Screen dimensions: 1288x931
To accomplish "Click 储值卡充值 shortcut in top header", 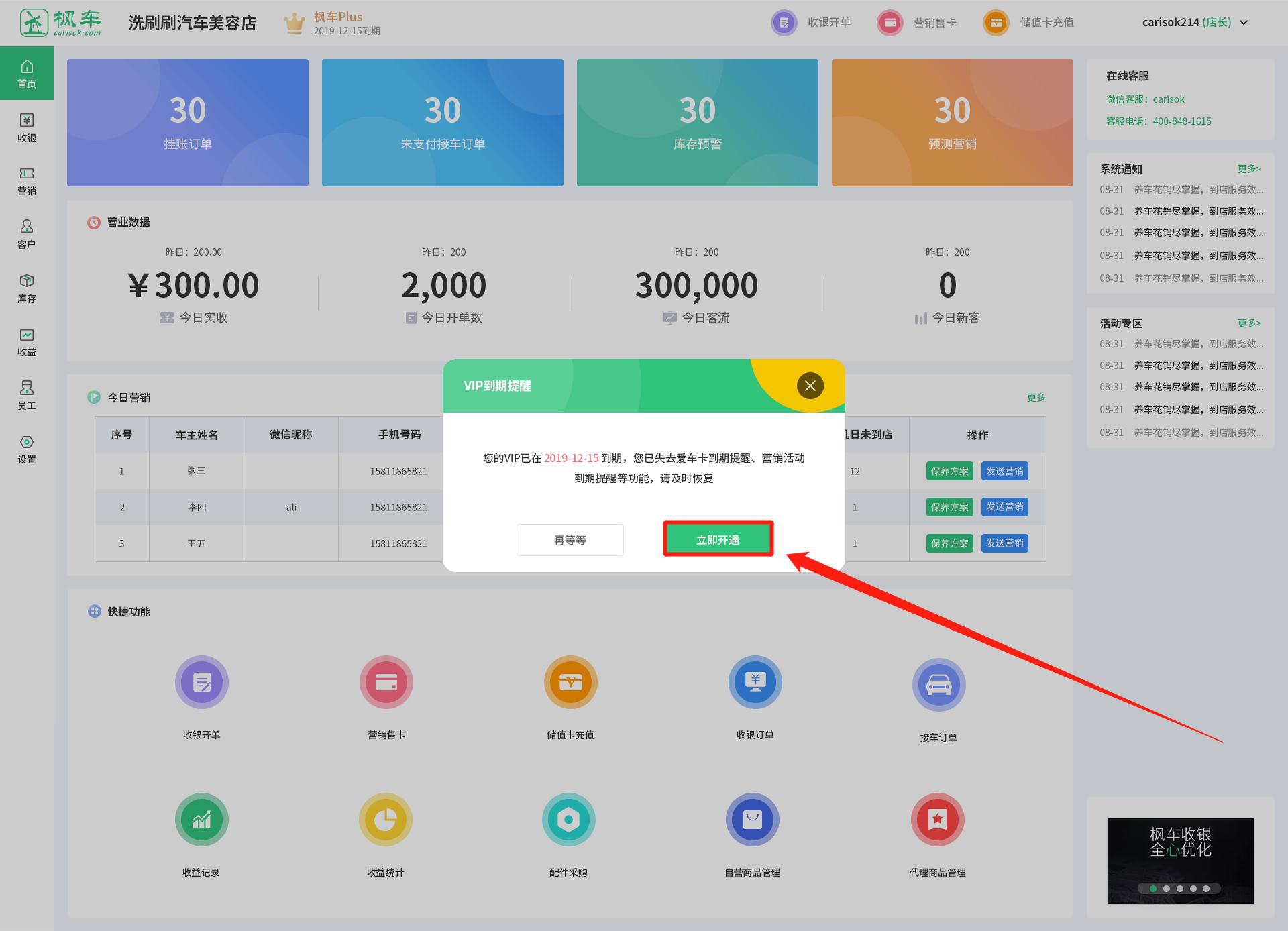I will click(x=1028, y=22).
